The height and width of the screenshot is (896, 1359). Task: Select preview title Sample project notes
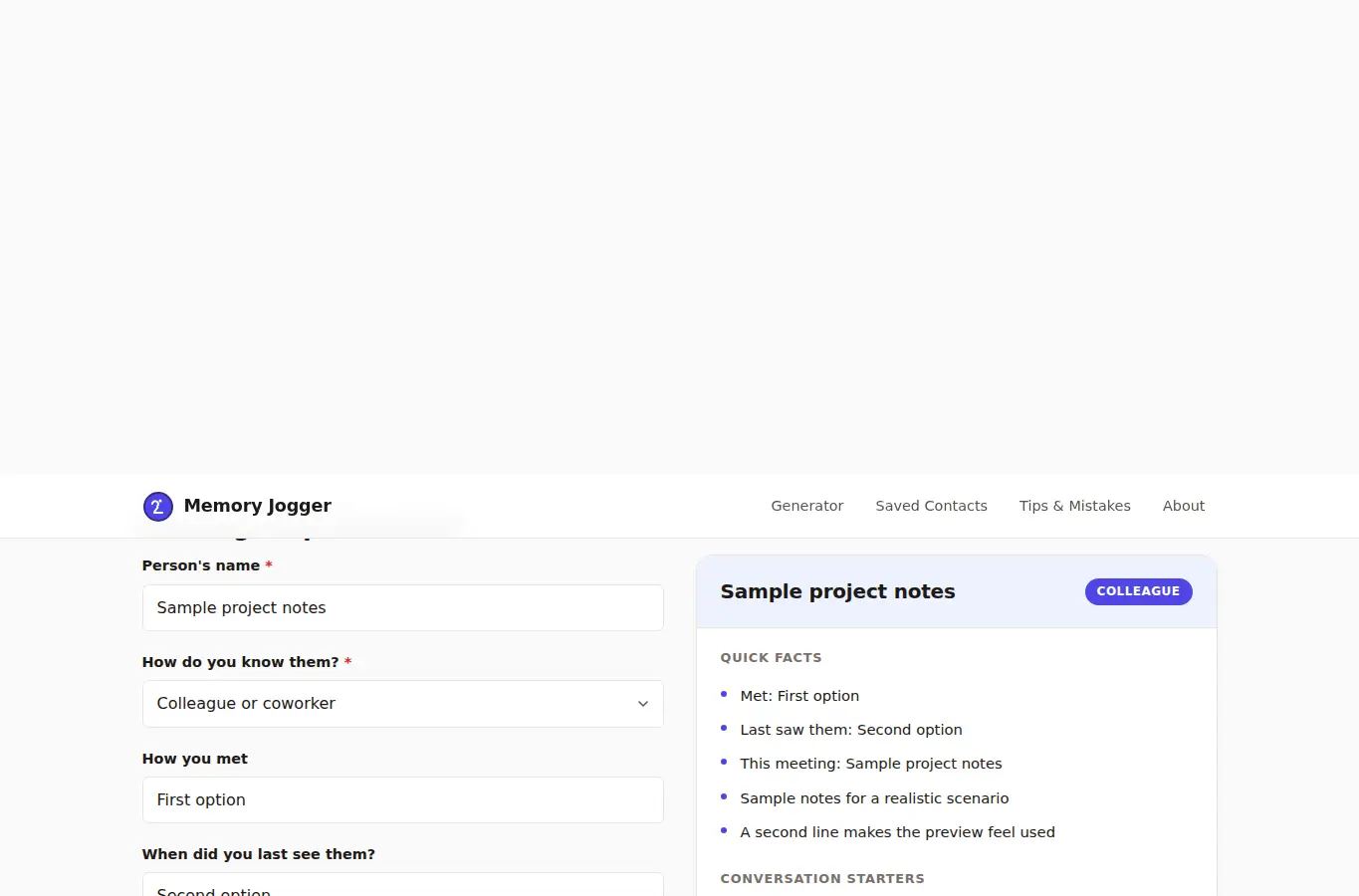coord(837,591)
